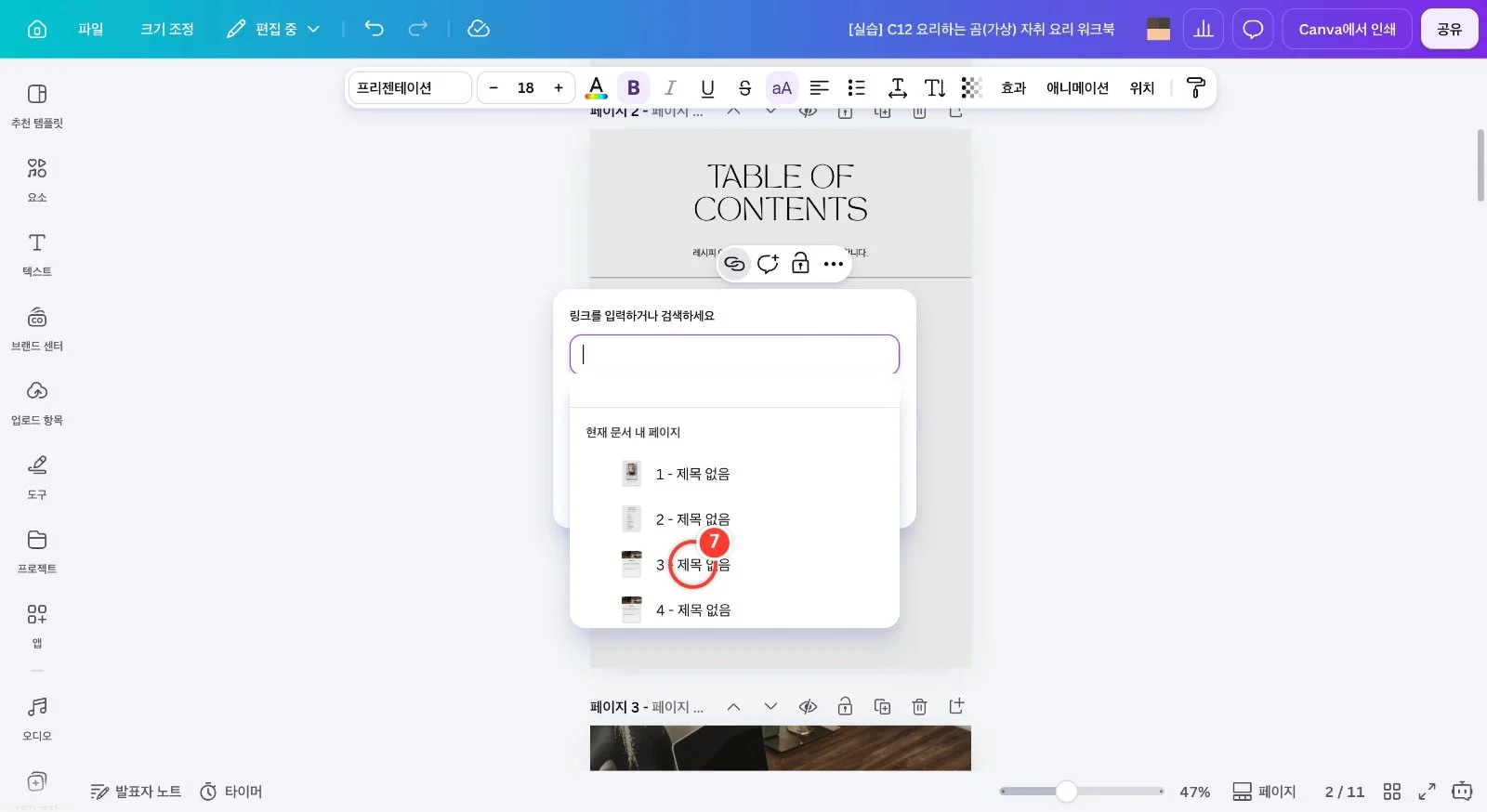Viewport: 1487px width, 812px height.
Task: Click the 위치 position button
Action: pyautogui.click(x=1141, y=87)
